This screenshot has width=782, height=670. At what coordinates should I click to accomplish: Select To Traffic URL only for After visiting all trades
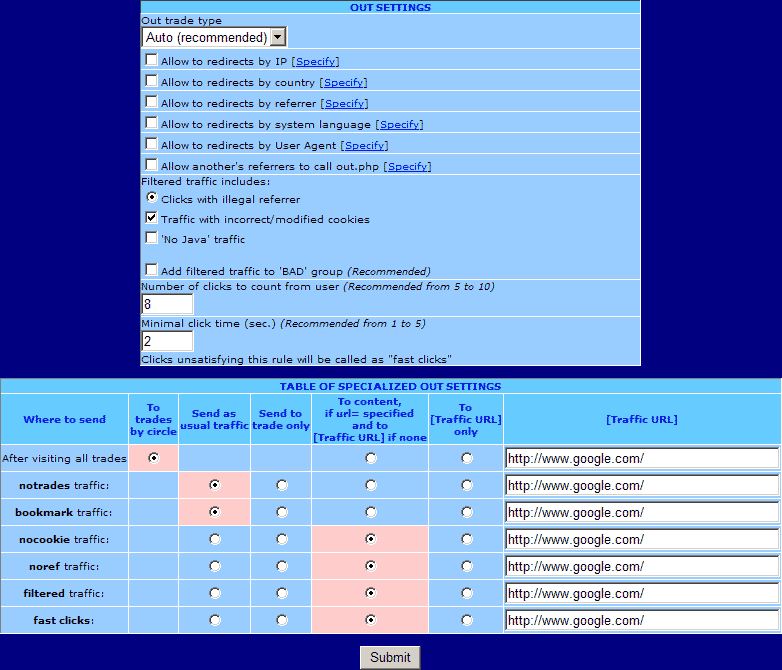pyautogui.click(x=467, y=458)
